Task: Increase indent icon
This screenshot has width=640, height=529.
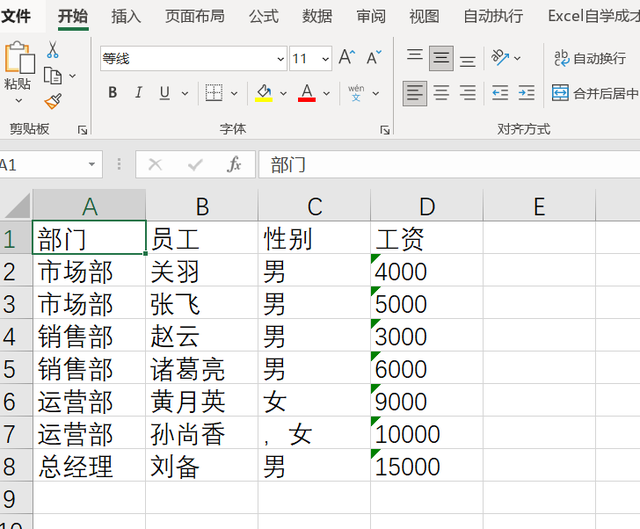Action: (x=527, y=93)
